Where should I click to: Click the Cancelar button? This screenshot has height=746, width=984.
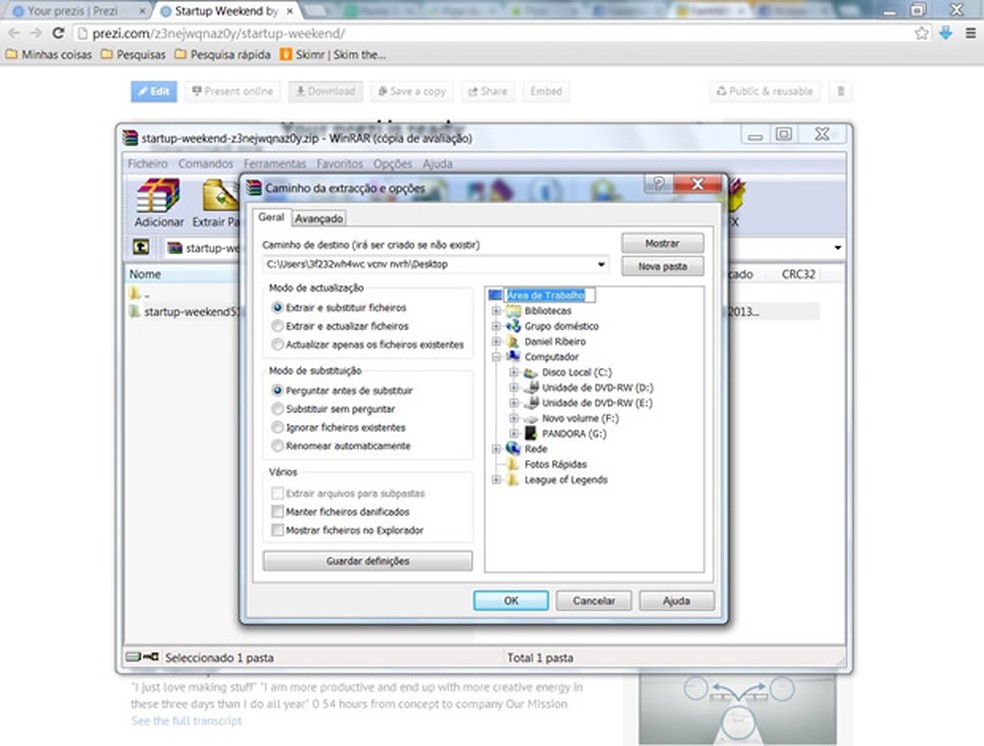(x=594, y=600)
